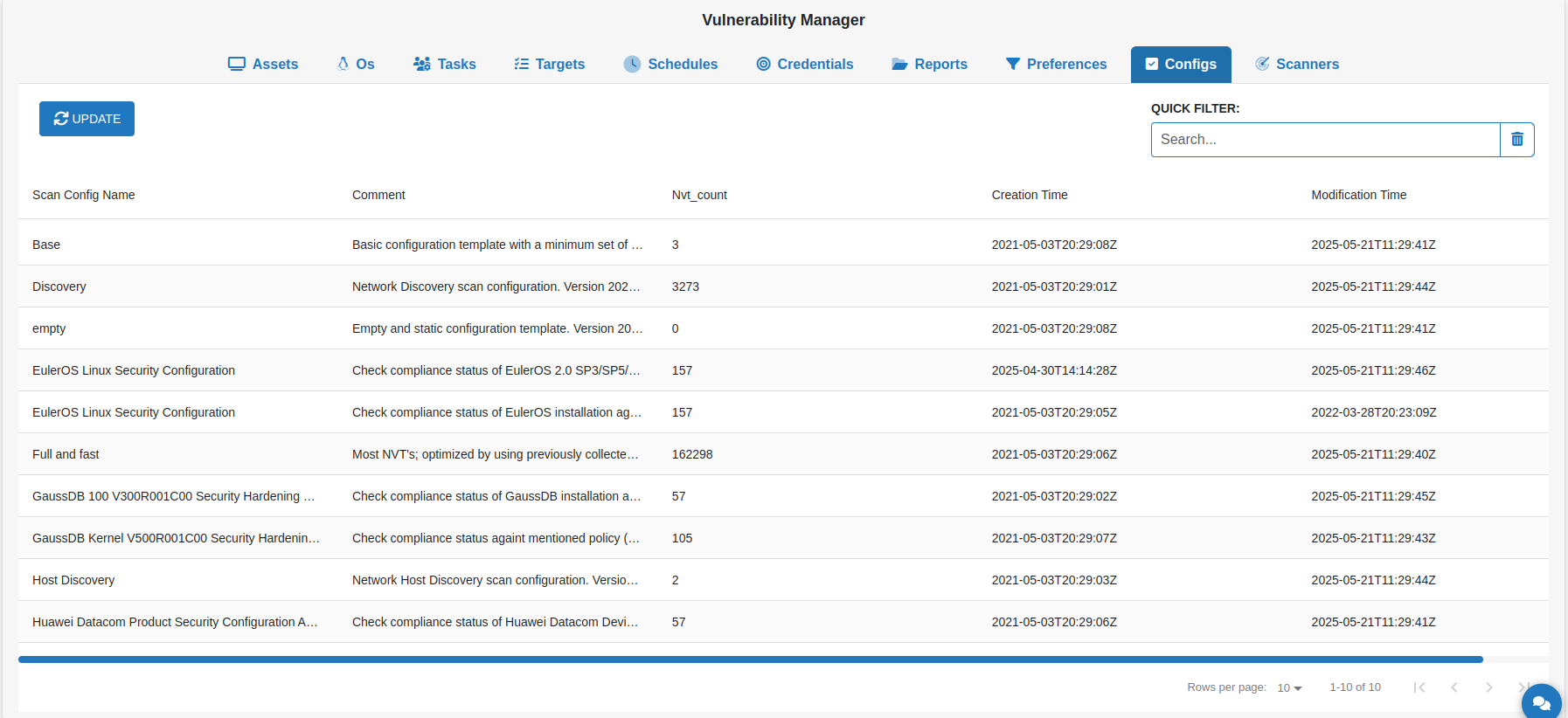Open the Reports tab

[929, 65]
